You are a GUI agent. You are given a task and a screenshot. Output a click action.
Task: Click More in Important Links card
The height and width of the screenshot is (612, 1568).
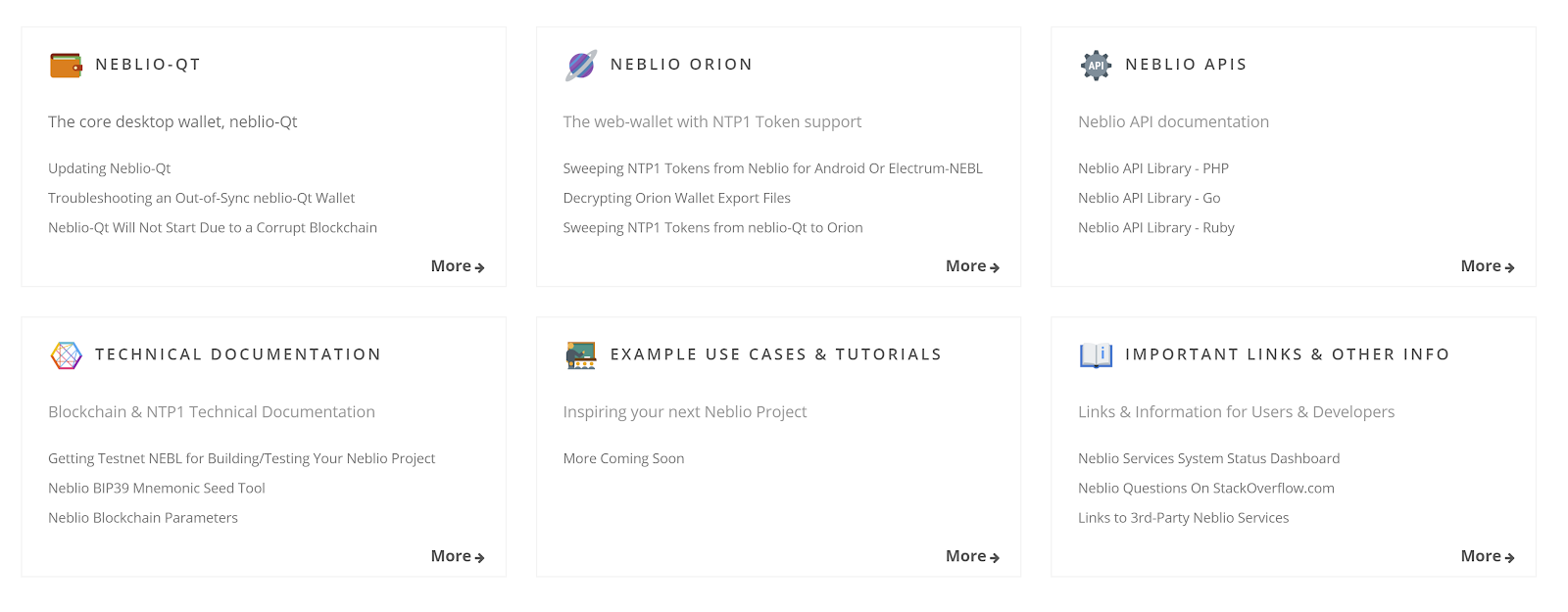pos(1488,556)
